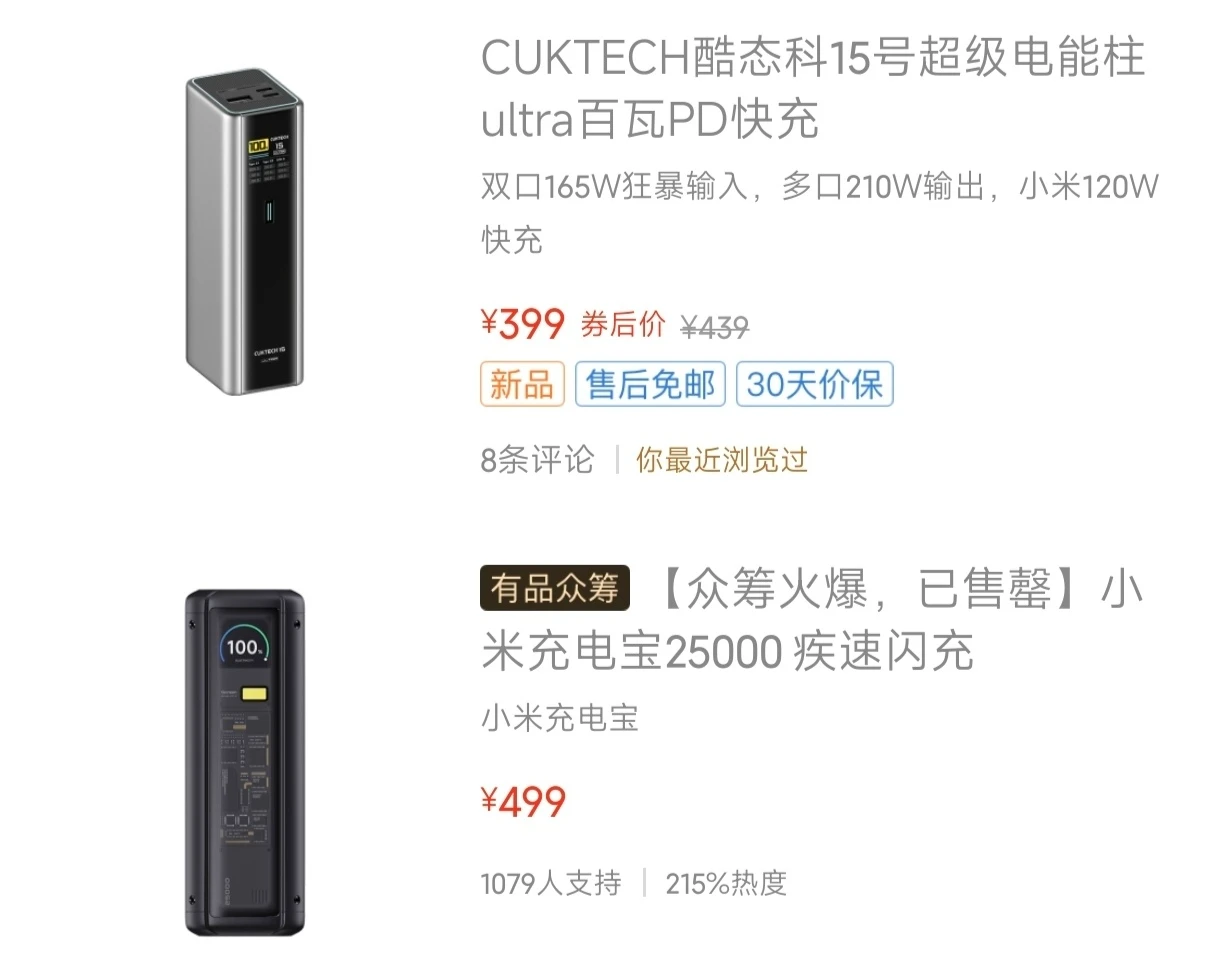
Task: Click the 100% display on black power bank
Action: pyautogui.click(x=244, y=647)
